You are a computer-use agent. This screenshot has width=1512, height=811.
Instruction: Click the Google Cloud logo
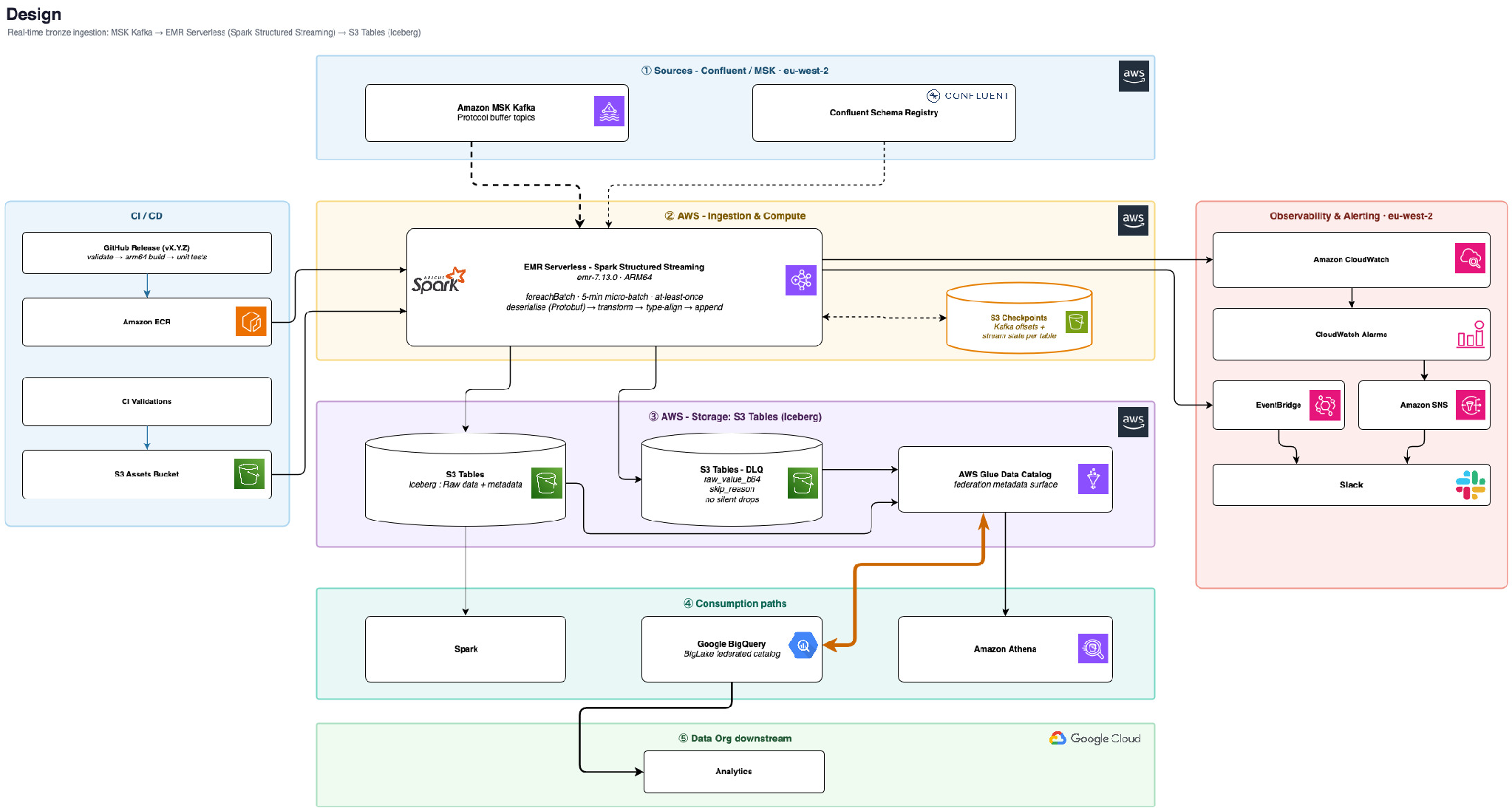1095,739
